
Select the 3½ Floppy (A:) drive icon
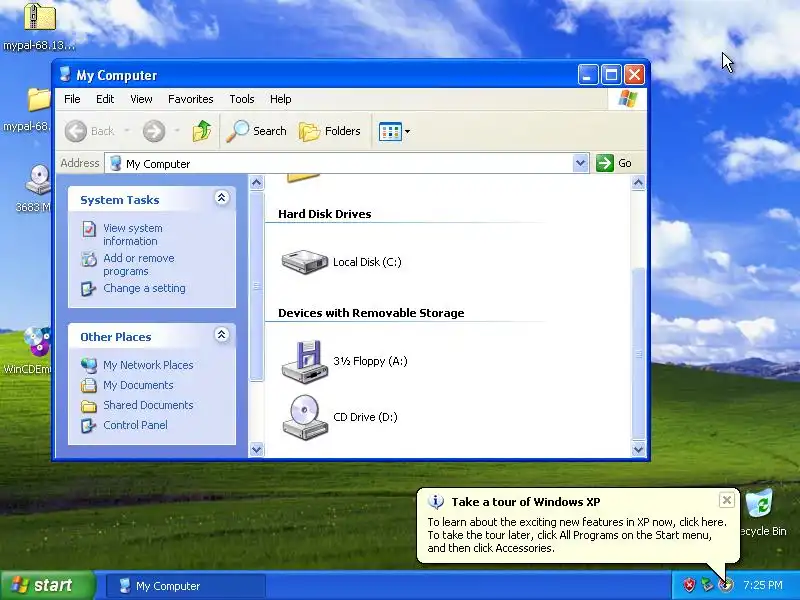(x=305, y=361)
